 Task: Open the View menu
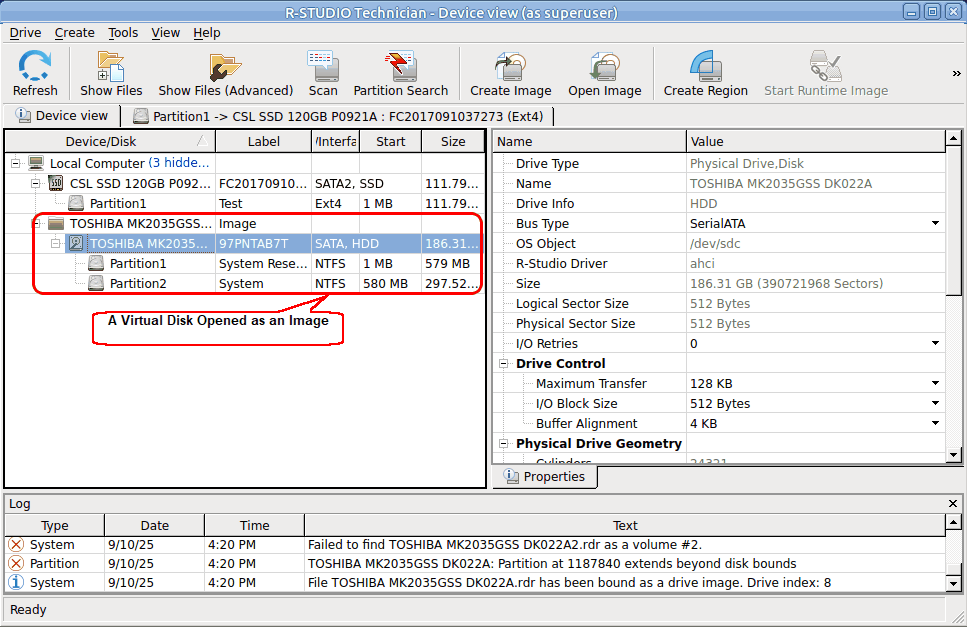coord(166,33)
